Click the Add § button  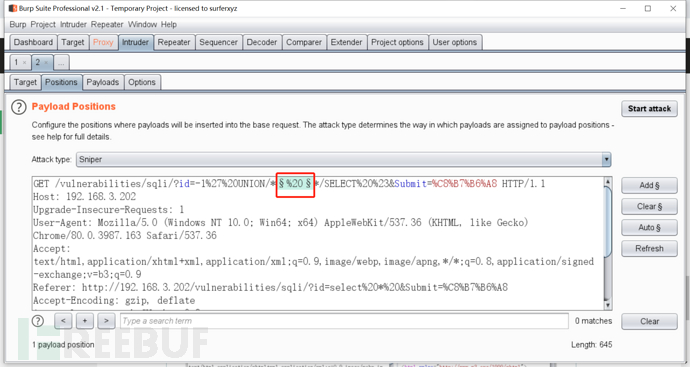[649, 185]
